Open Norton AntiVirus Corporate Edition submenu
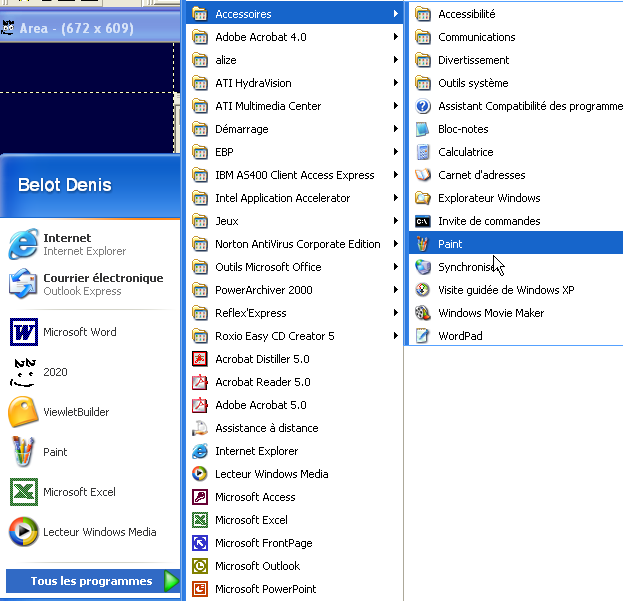Viewport: 623px width, 601px height. (295, 244)
